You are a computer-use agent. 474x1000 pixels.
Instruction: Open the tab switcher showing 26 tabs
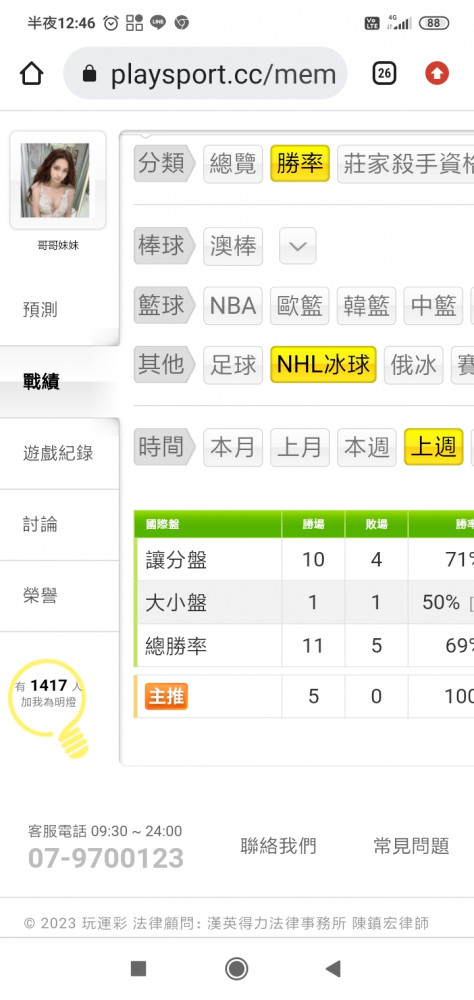[x=384, y=73]
